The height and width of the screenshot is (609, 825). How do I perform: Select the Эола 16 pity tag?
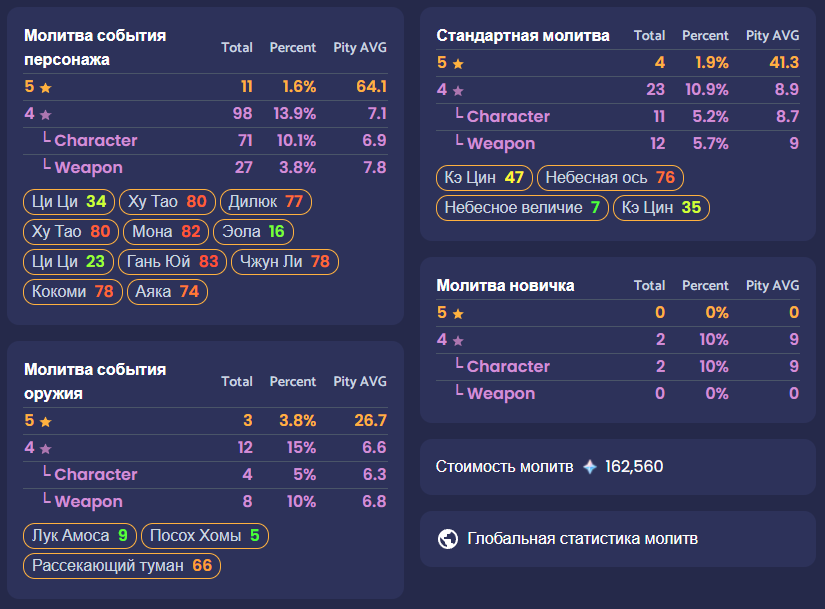click(253, 232)
